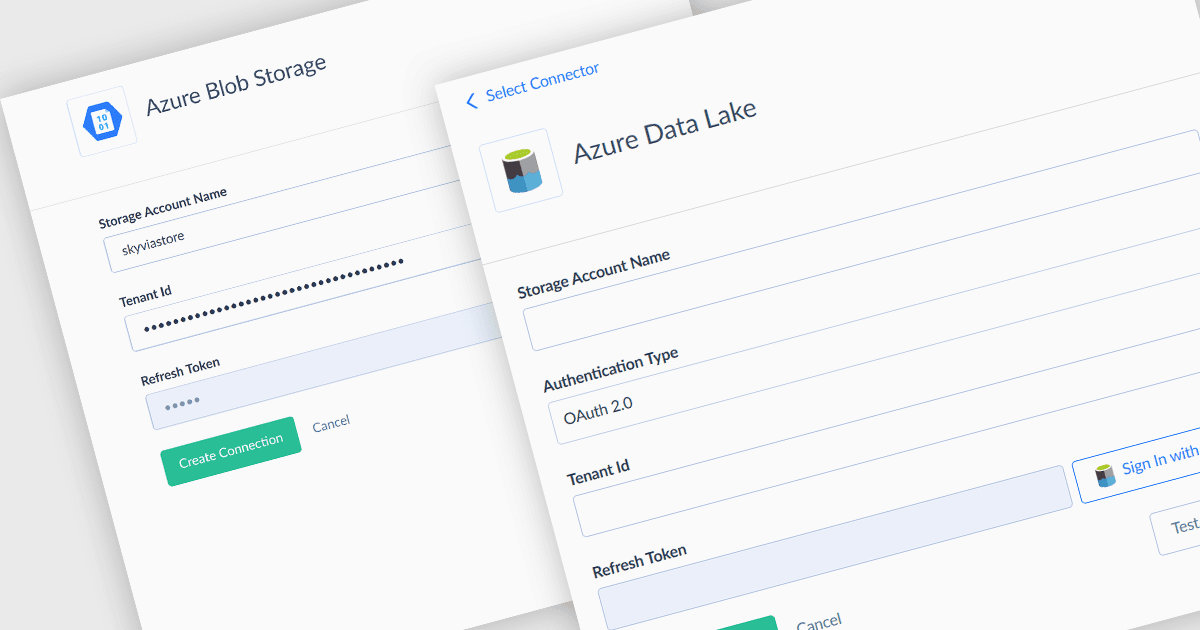
Task: Click Storage Account Name label in Blob Storage
Action: pyautogui.click(x=163, y=206)
